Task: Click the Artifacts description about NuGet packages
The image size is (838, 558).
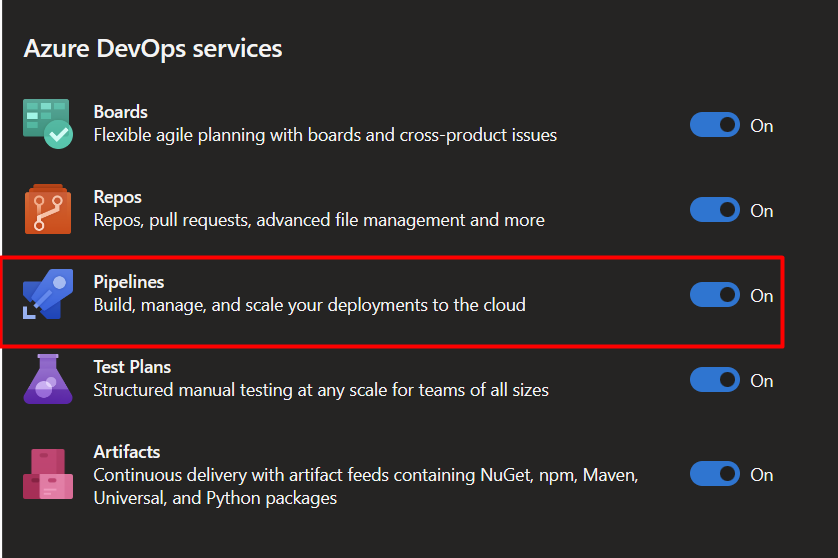Action: point(366,486)
